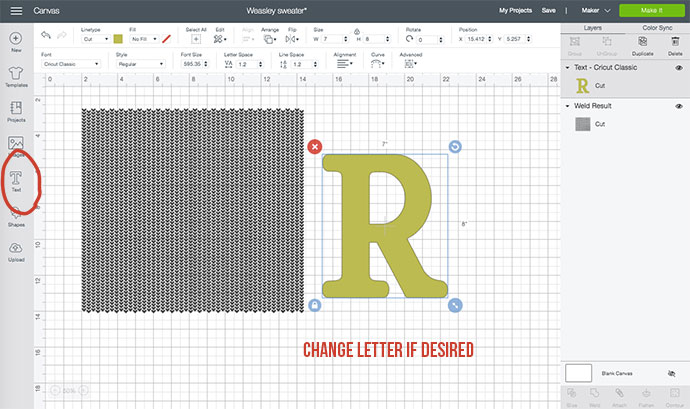
Task: Hide the Weld Result layer
Action: tap(679, 106)
